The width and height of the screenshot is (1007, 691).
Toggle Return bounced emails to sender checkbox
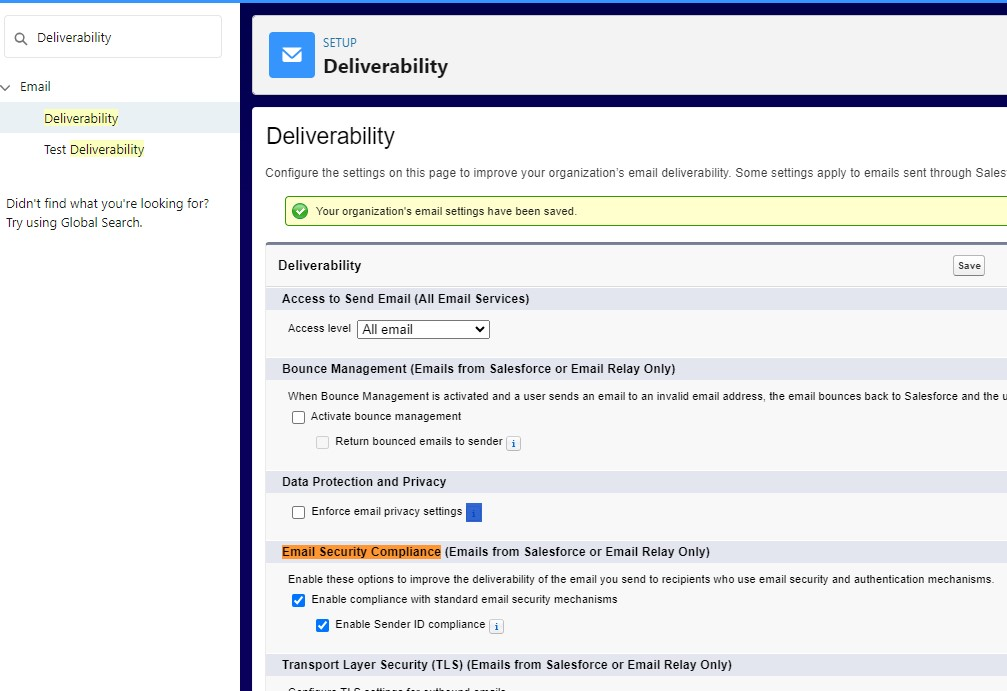pos(322,442)
